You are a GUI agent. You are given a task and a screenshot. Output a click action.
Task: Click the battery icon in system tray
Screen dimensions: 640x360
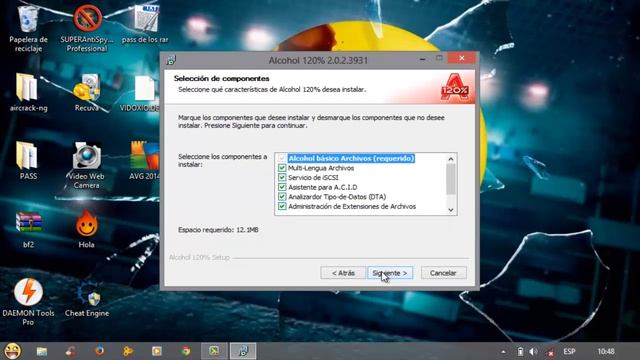(x=520, y=351)
